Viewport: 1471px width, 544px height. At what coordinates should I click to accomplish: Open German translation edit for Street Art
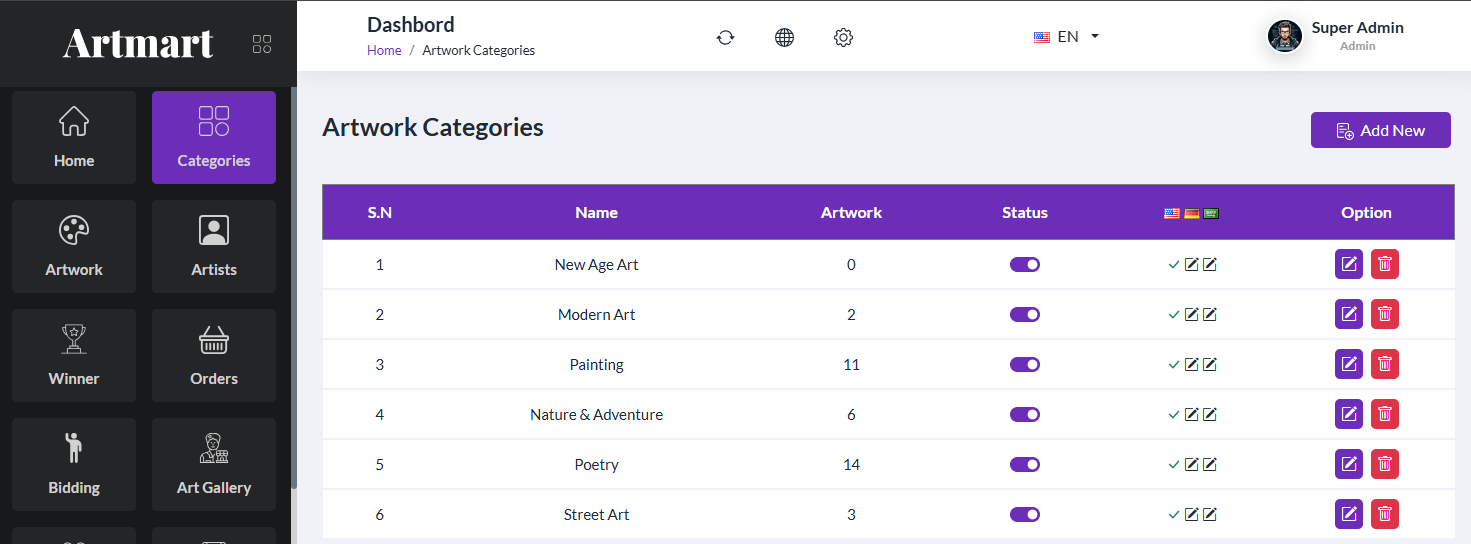pos(1191,514)
